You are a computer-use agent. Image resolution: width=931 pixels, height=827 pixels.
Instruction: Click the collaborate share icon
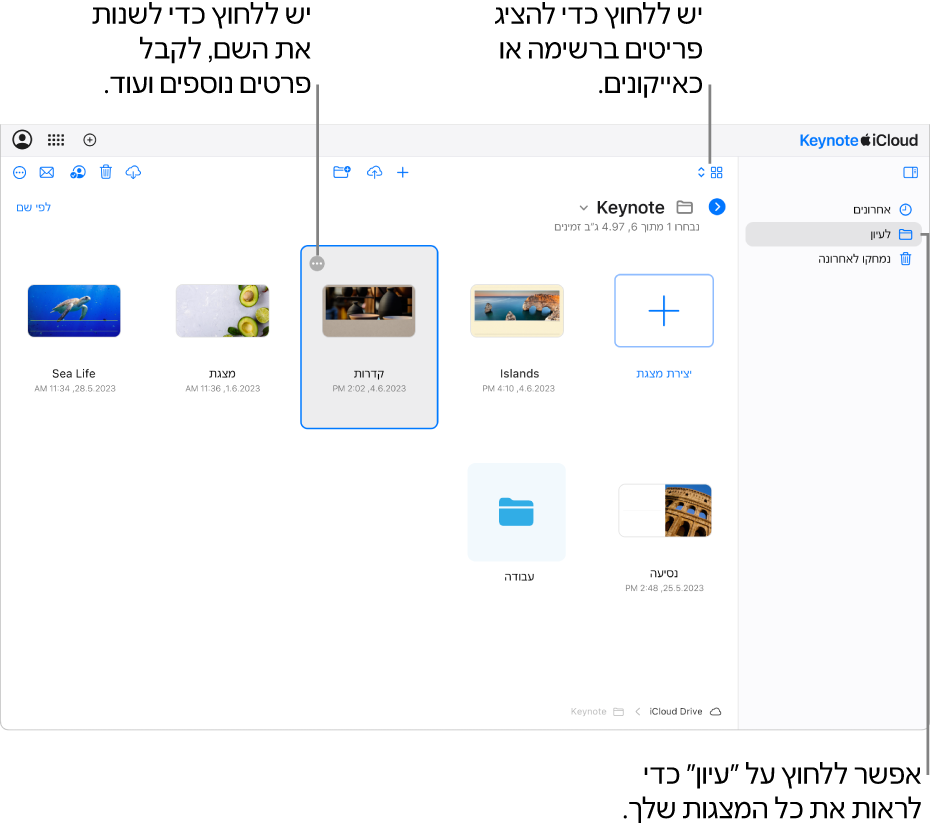78,172
